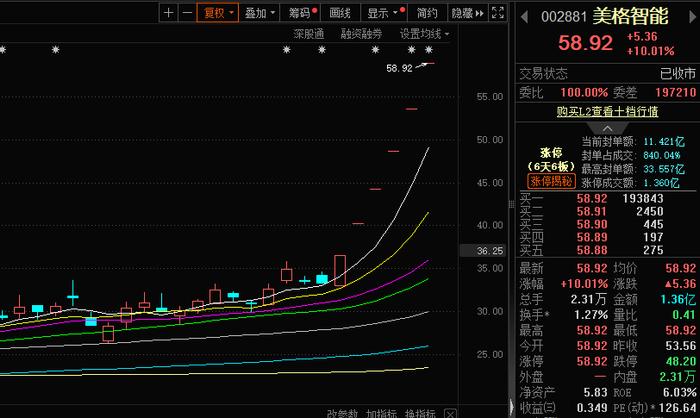Click the 封单占成交 840.04% value

point(662,155)
